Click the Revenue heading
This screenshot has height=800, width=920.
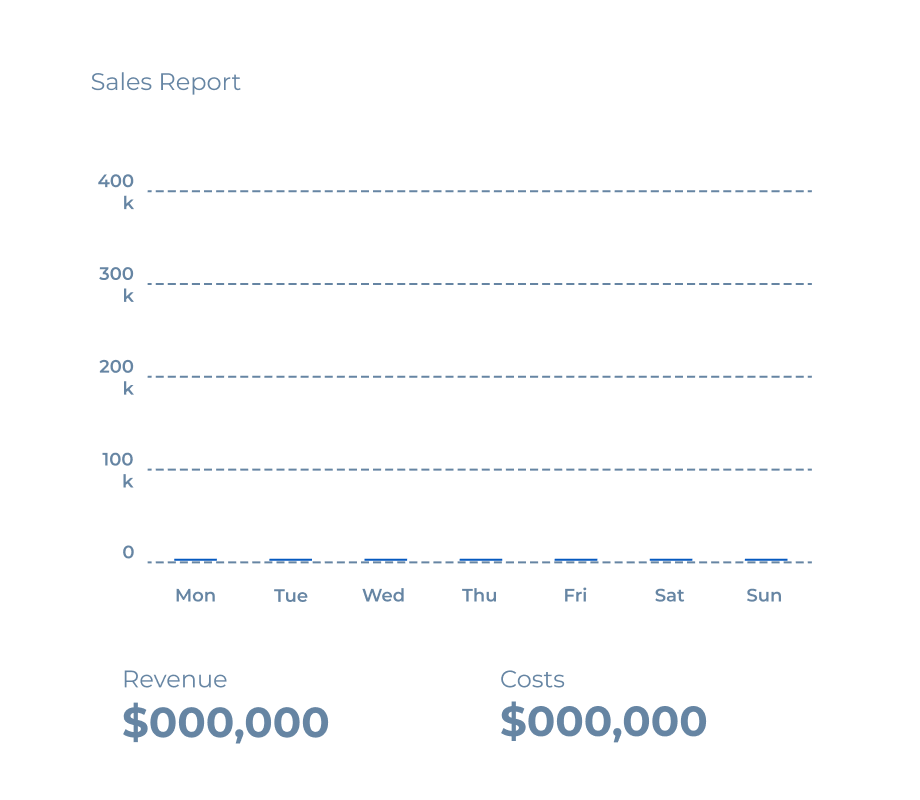click(175, 680)
